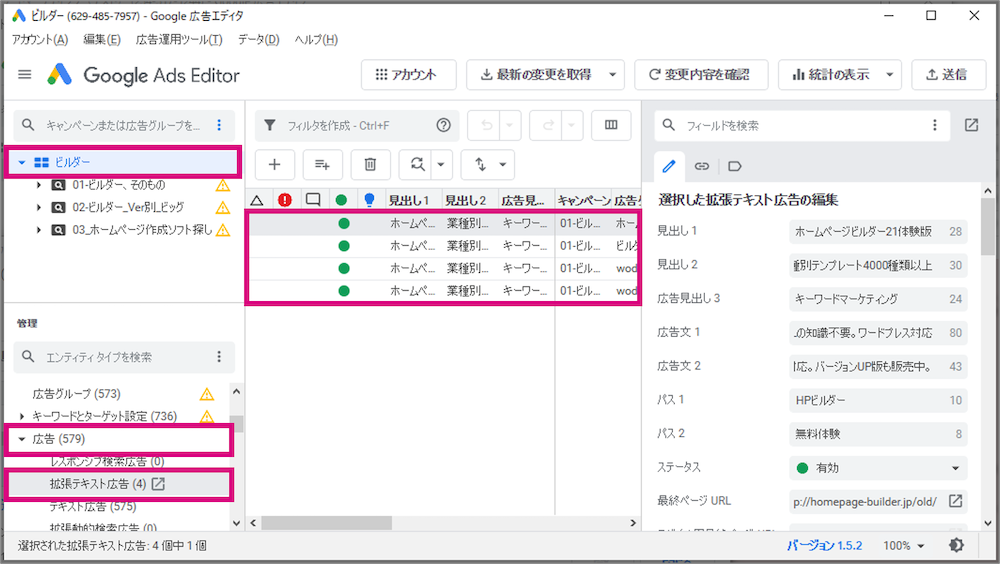
Task: Click the red error column header
Action: click(285, 200)
